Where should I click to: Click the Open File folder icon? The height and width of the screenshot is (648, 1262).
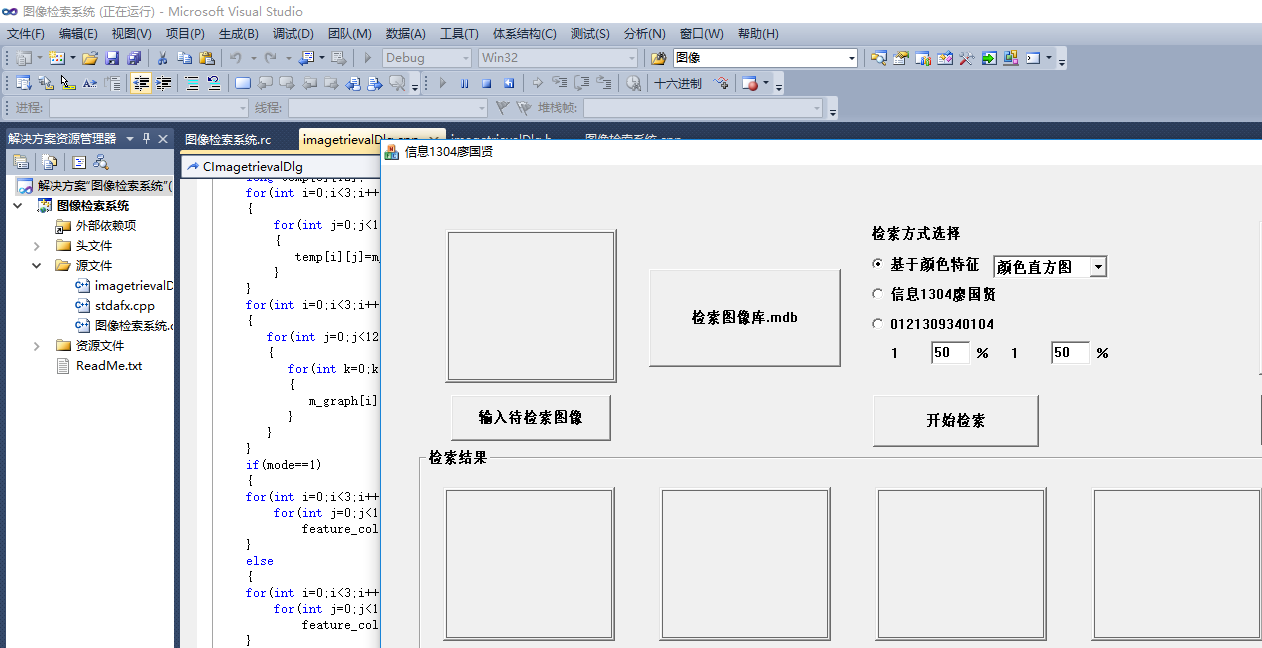tap(90, 58)
